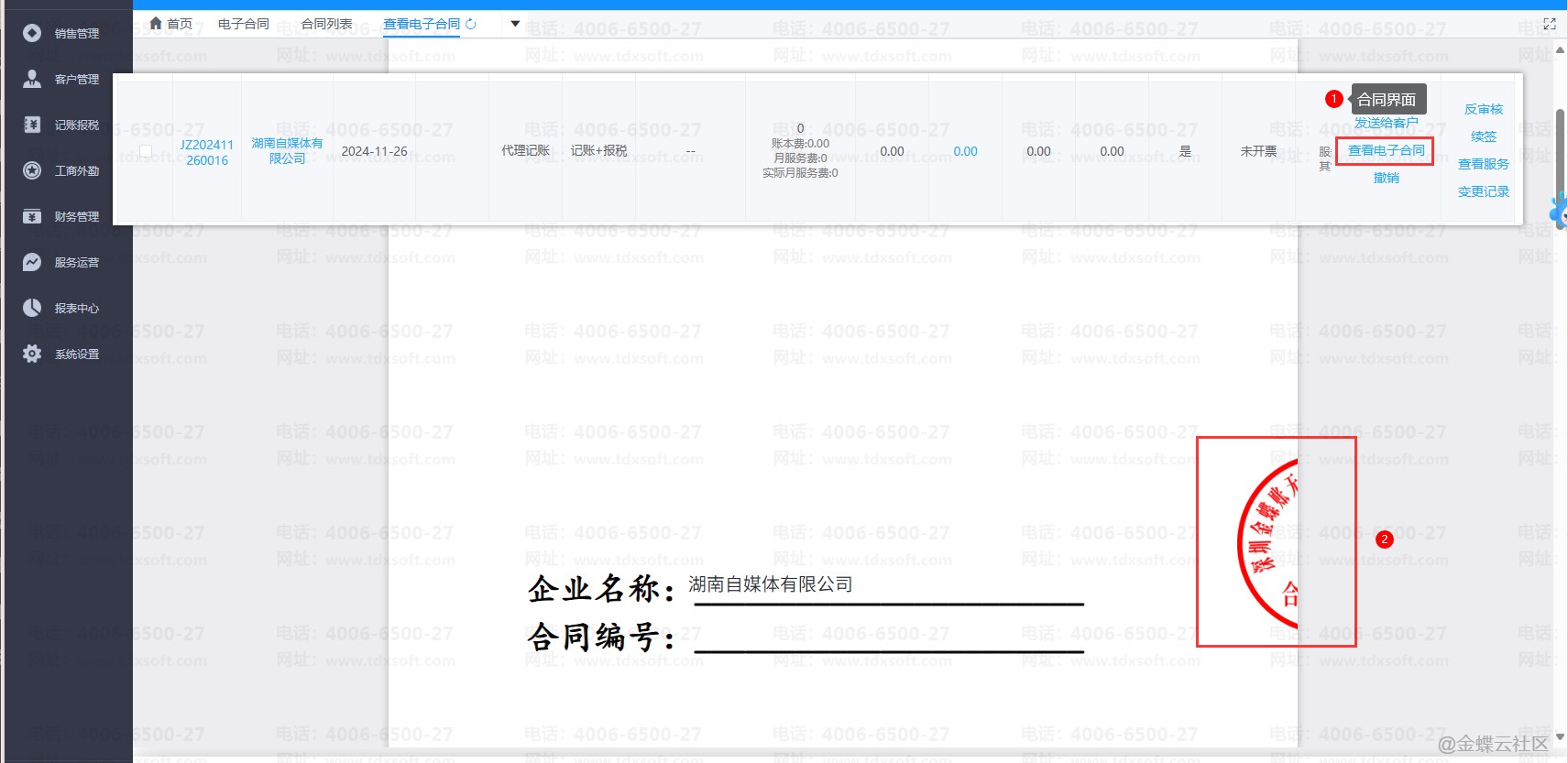Open 记账报税 from the sidebar icon
The image size is (1568, 763).
(32, 125)
